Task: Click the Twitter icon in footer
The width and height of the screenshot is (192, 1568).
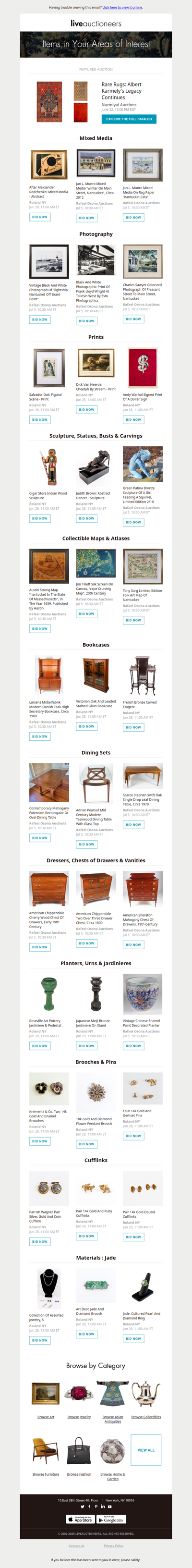Action: [82, 1507]
